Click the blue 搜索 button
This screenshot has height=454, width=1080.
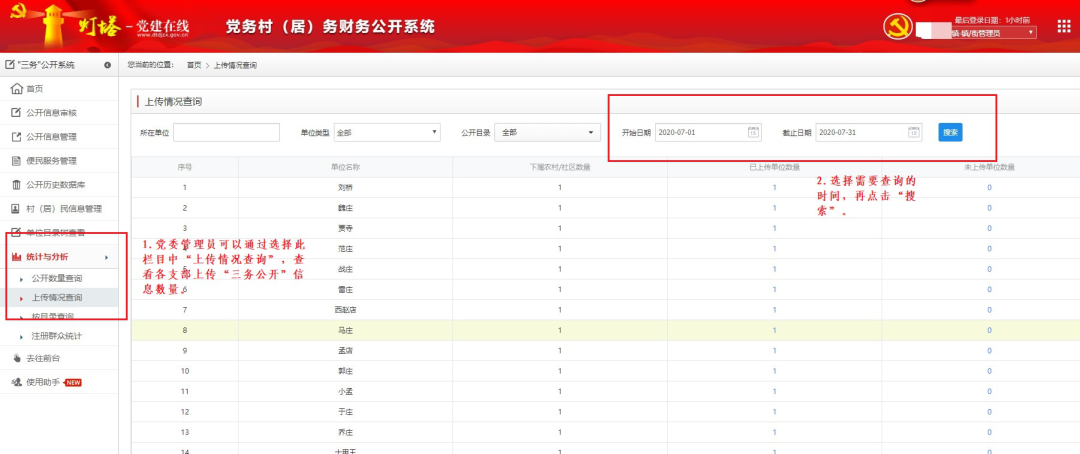[x=950, y=132]
